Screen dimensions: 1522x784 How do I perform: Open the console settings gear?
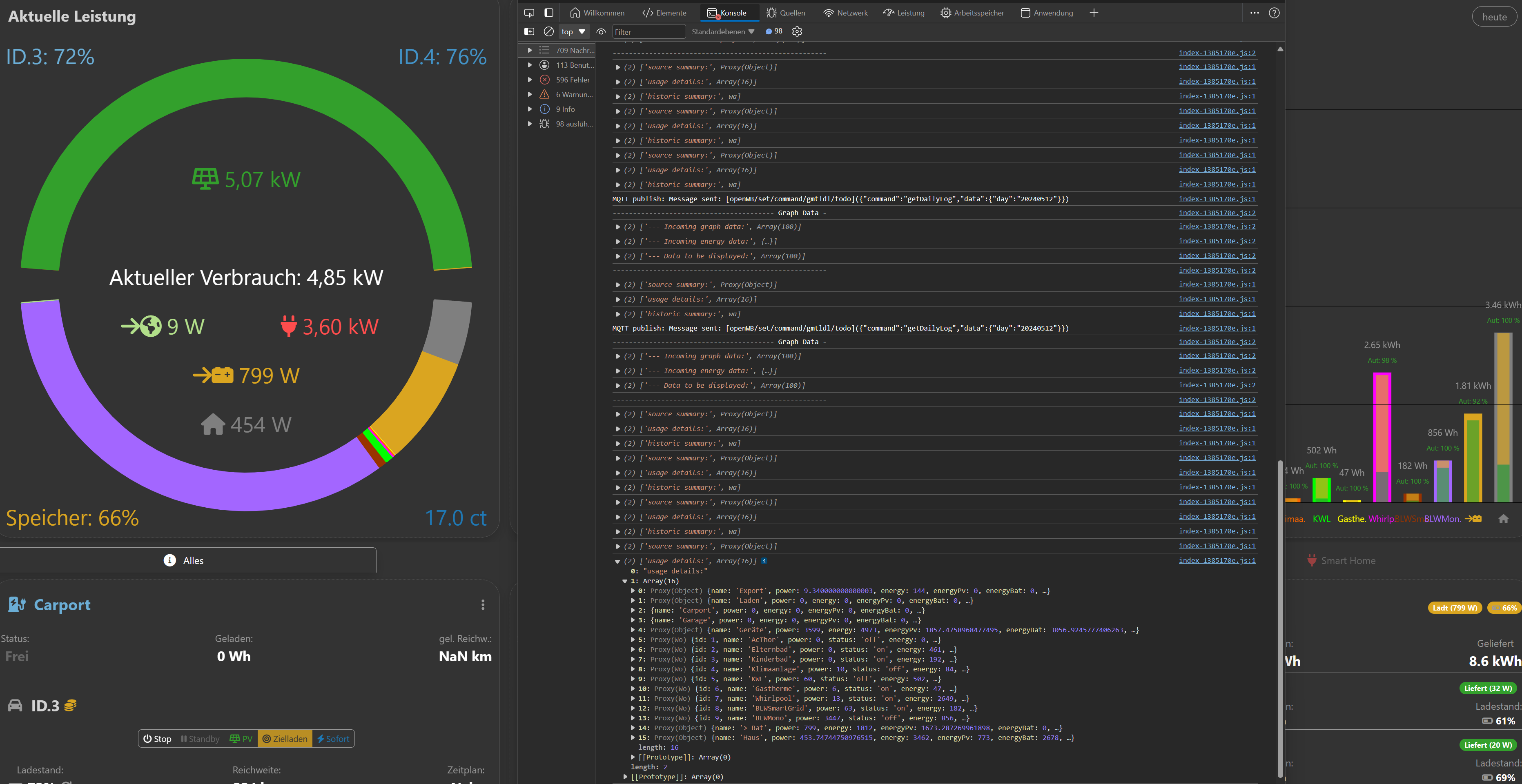click(x=796, y=31)
